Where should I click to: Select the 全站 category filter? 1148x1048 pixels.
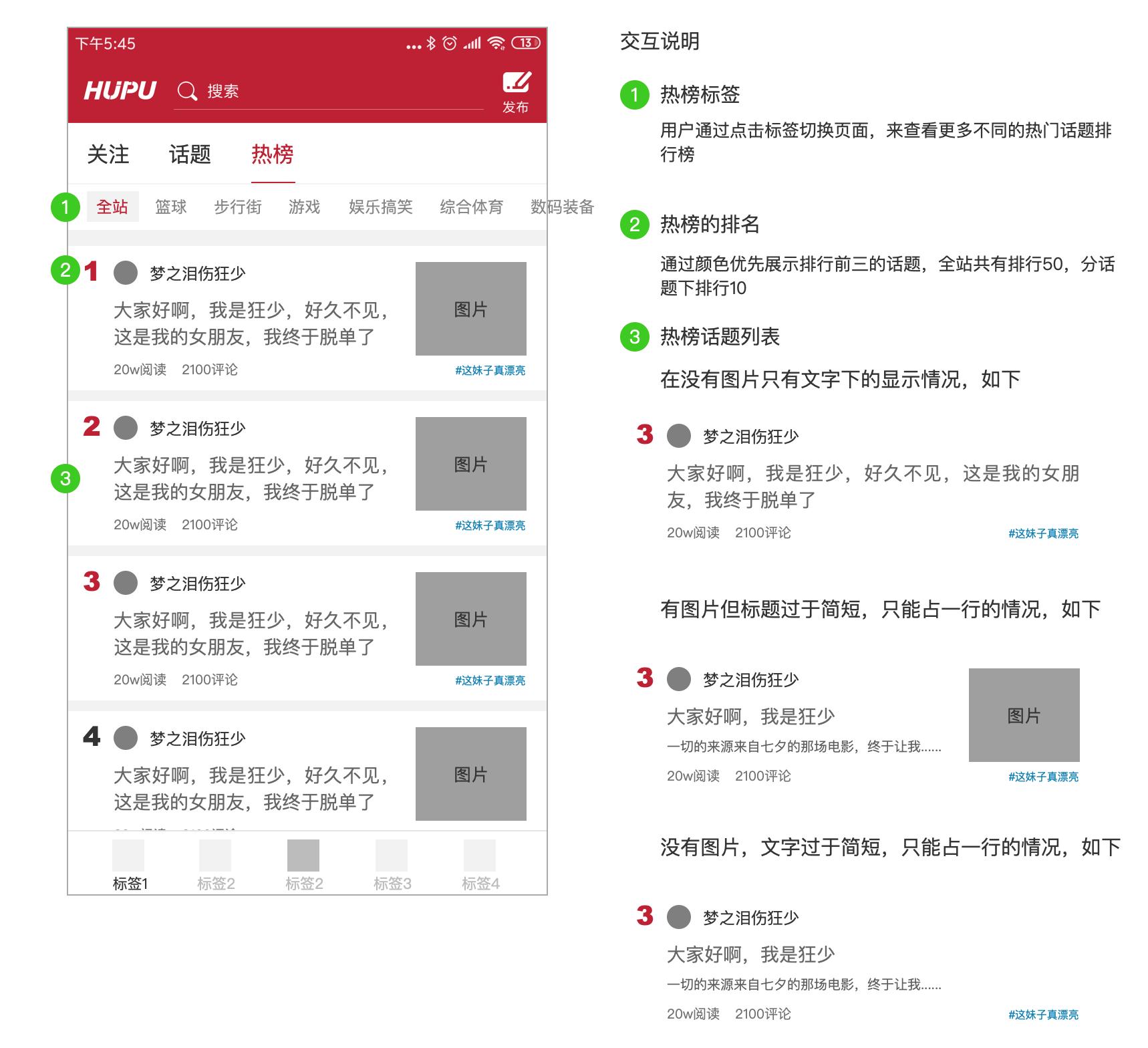click(x=112, y=207)
